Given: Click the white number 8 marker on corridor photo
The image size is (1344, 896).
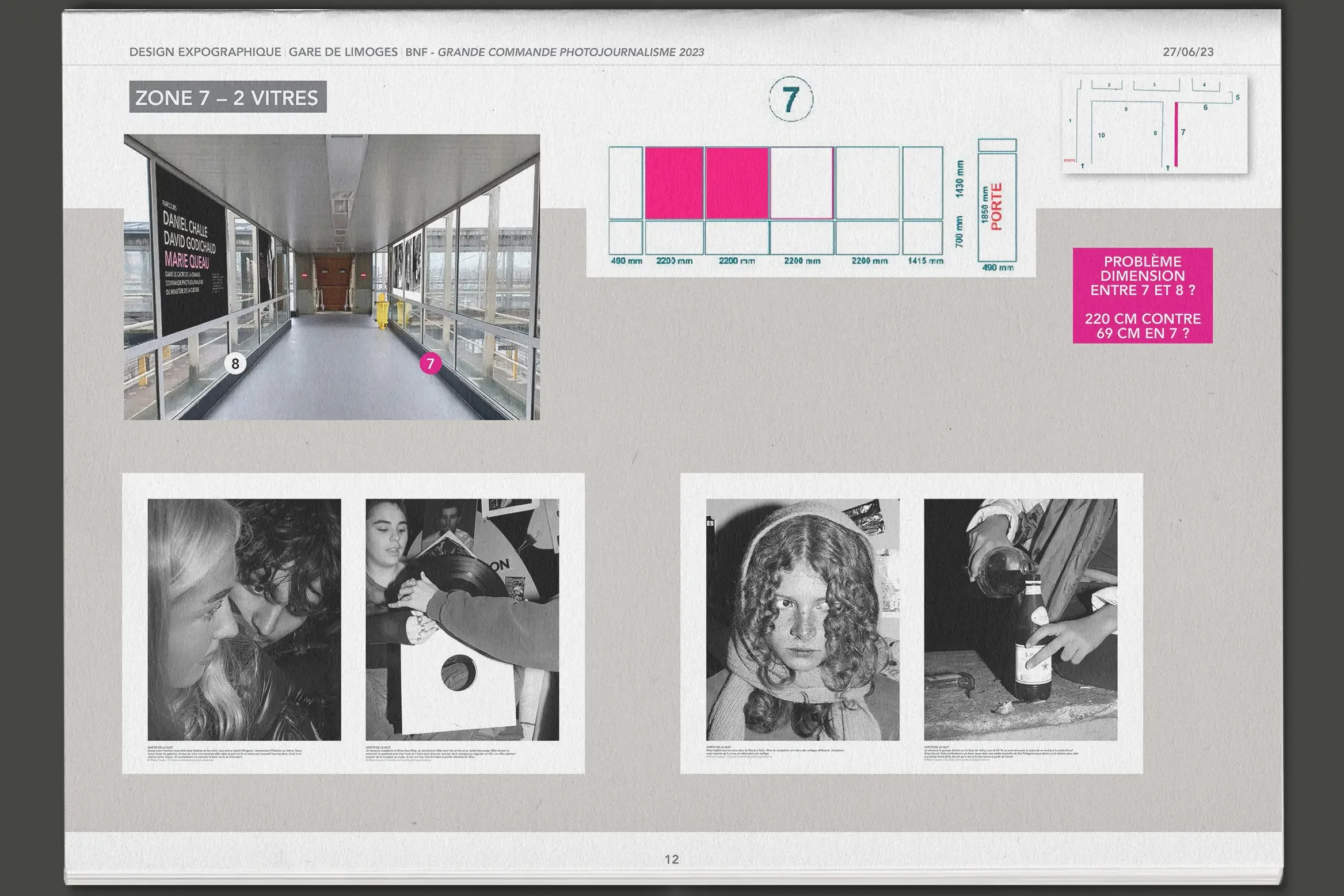Looking at the screenshot, I should tap(235, 363).
